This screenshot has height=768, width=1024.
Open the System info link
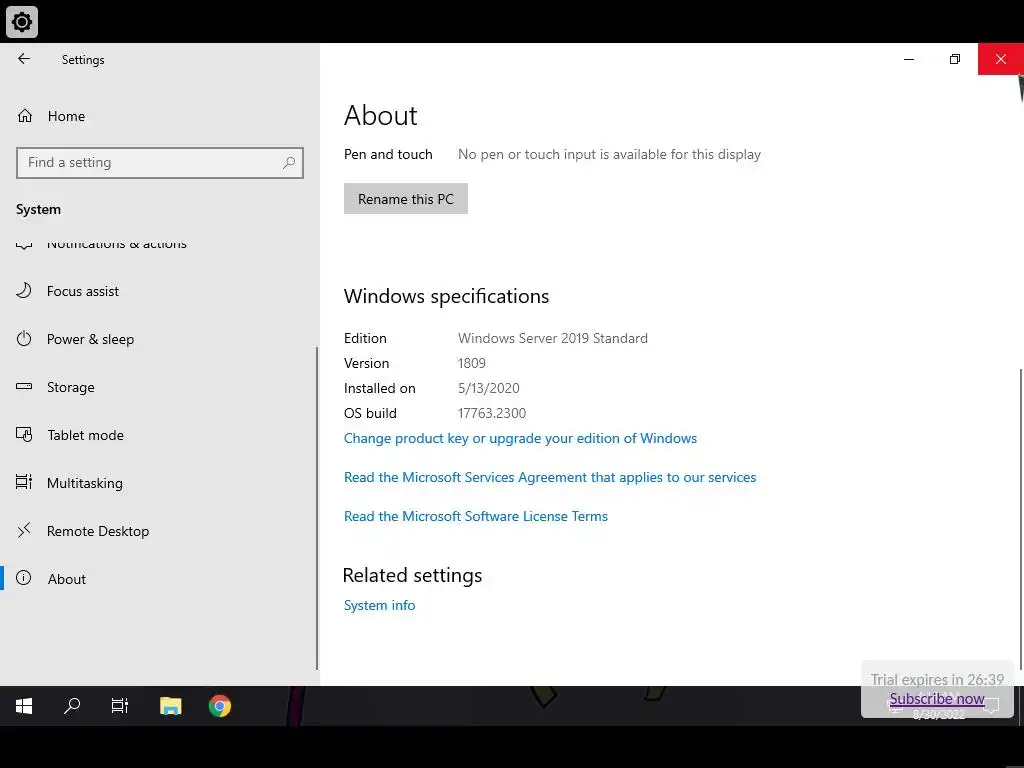coord(379,605)
